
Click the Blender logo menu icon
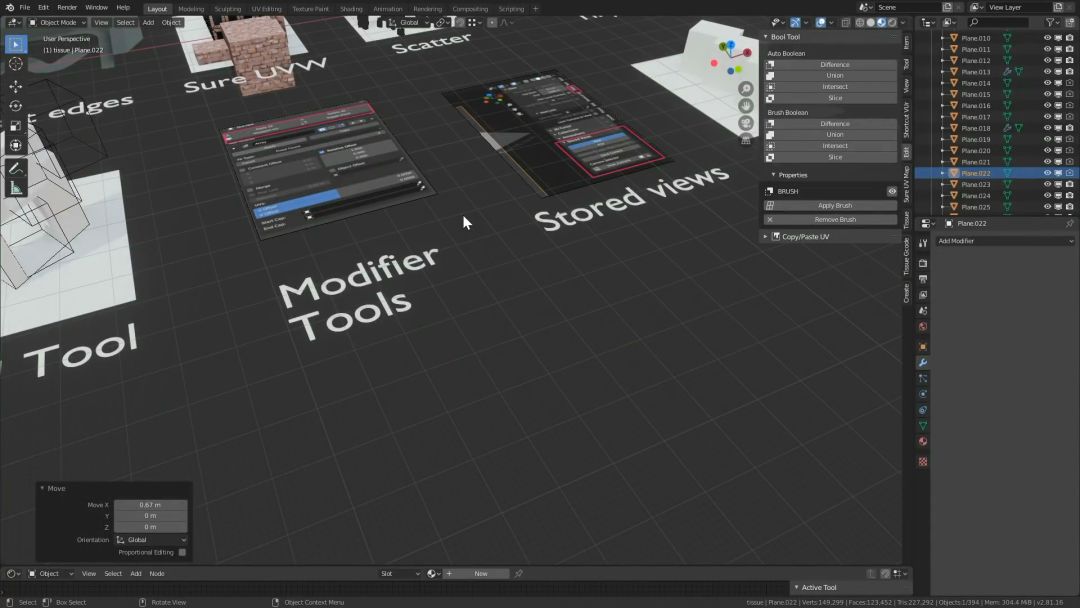(x=9, y=8)
